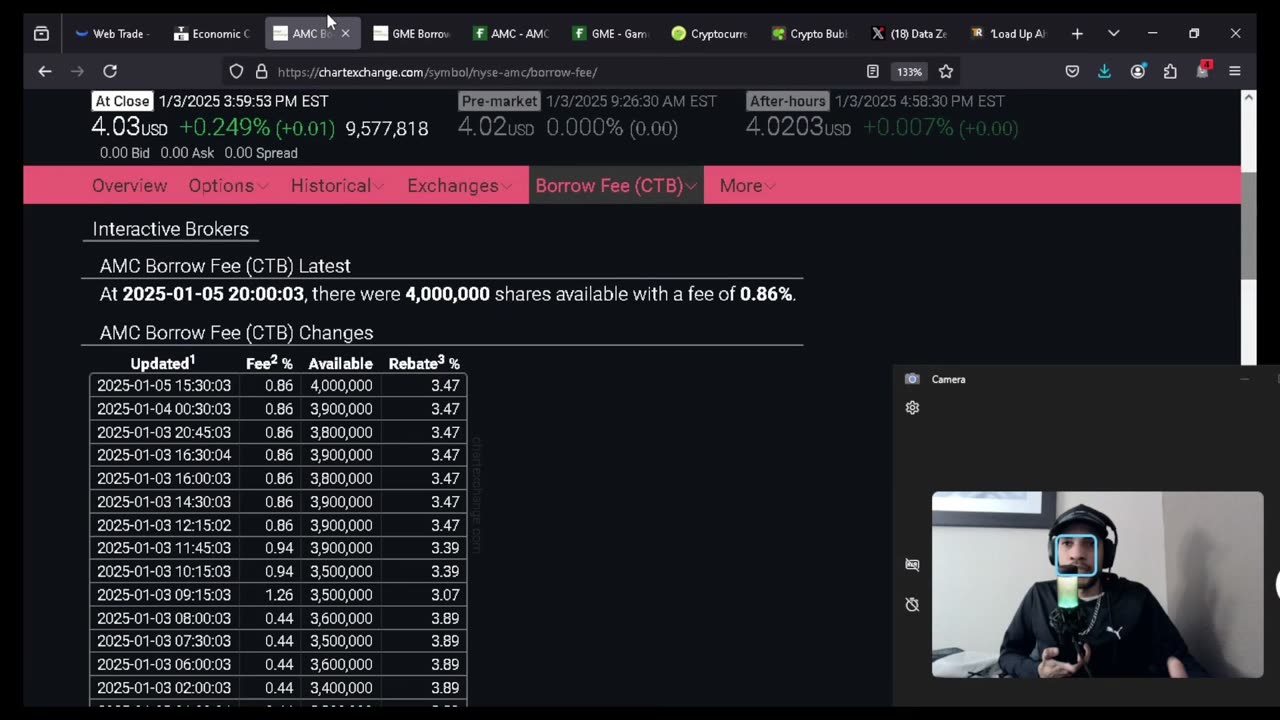Switch to Cryptocurrency tab
This screenshot has height=720, width=1280.
pos(710,34)
